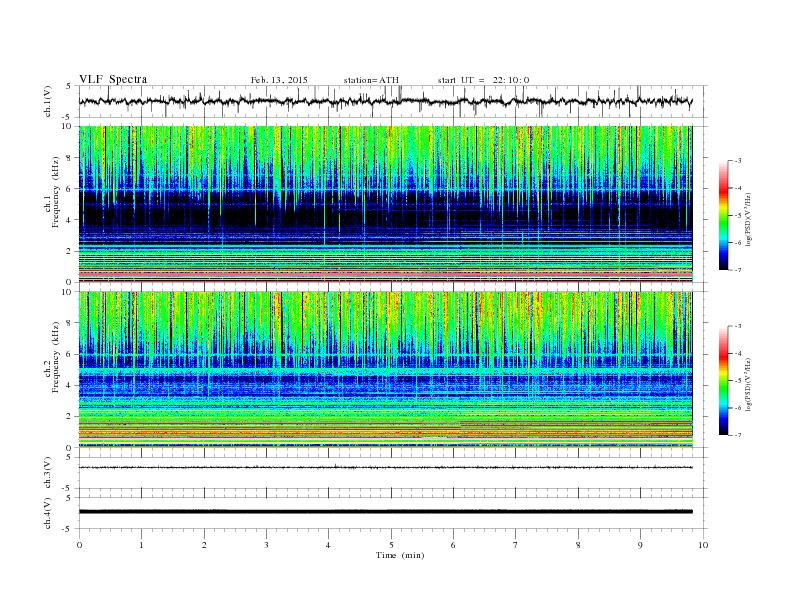Viewport: 792px width, 612px height.
Task: Click the ch.1 voltage waveform trace
Action: click(385, 101)
